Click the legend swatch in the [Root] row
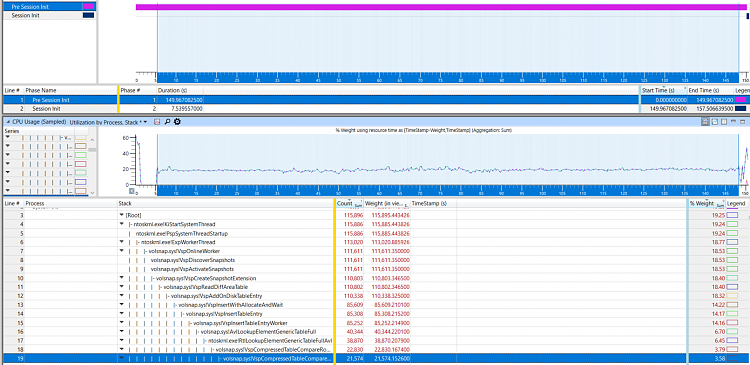750x365 pixels. tap(733, 216)
